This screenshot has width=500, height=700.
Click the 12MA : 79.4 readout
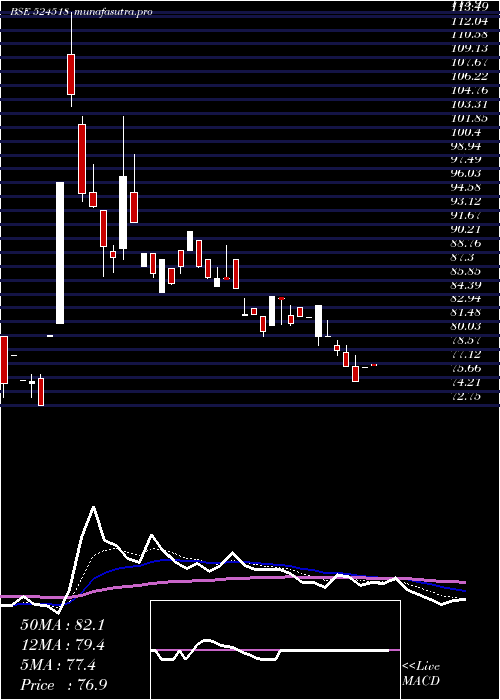pos(62,646)
